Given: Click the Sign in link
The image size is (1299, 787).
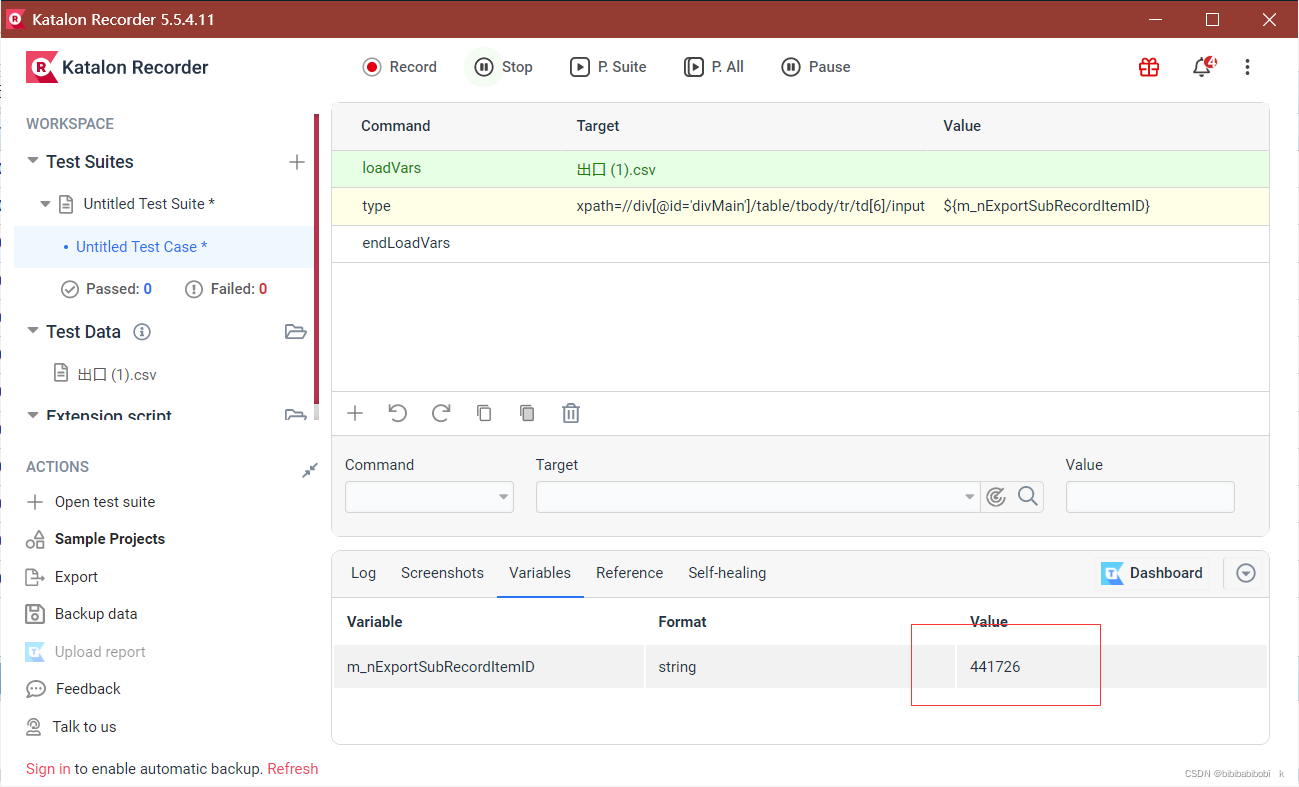Looking at the screenshot, I should 48,769.
